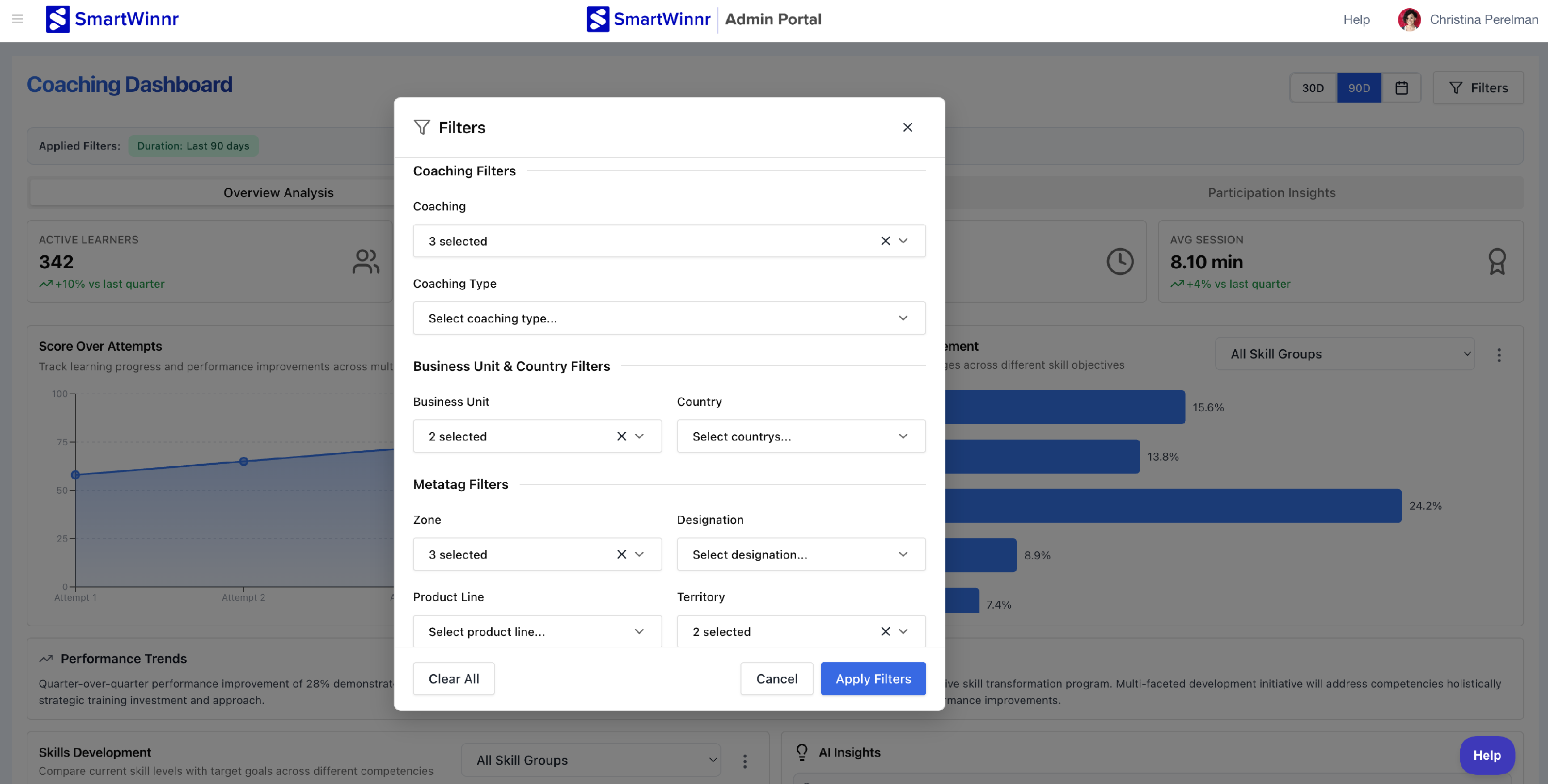Viewport: 1548px width, 784px height.
Task: Switch to 30D duration
Action: click(x=1312, y=88)
